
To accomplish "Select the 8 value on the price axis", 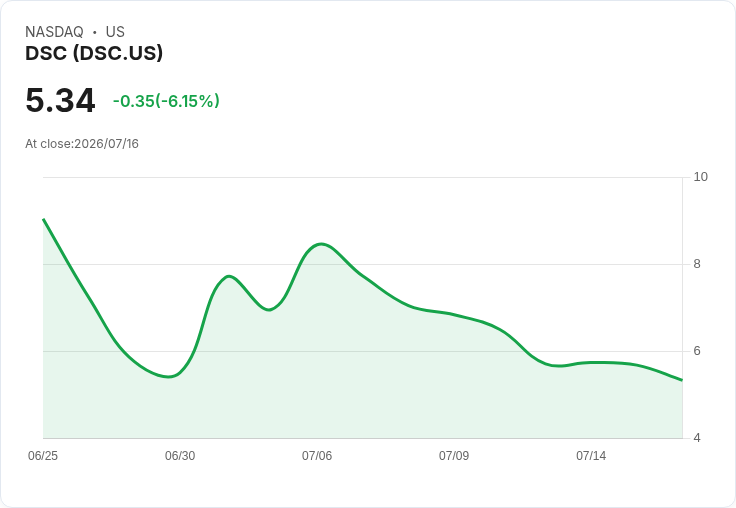I will coord(697,264).
